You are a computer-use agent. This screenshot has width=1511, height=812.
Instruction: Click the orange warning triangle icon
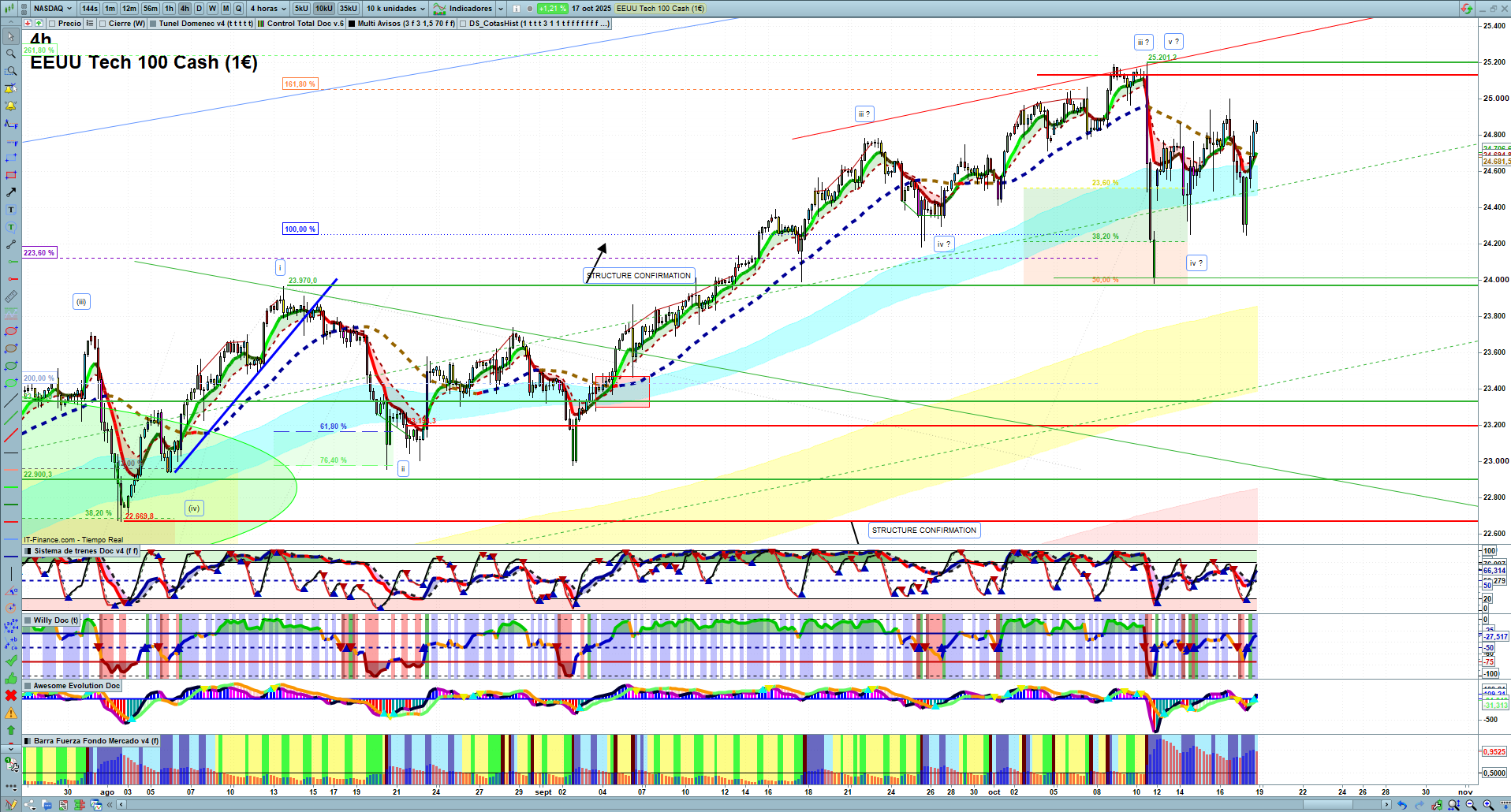[x=10, y=713]
